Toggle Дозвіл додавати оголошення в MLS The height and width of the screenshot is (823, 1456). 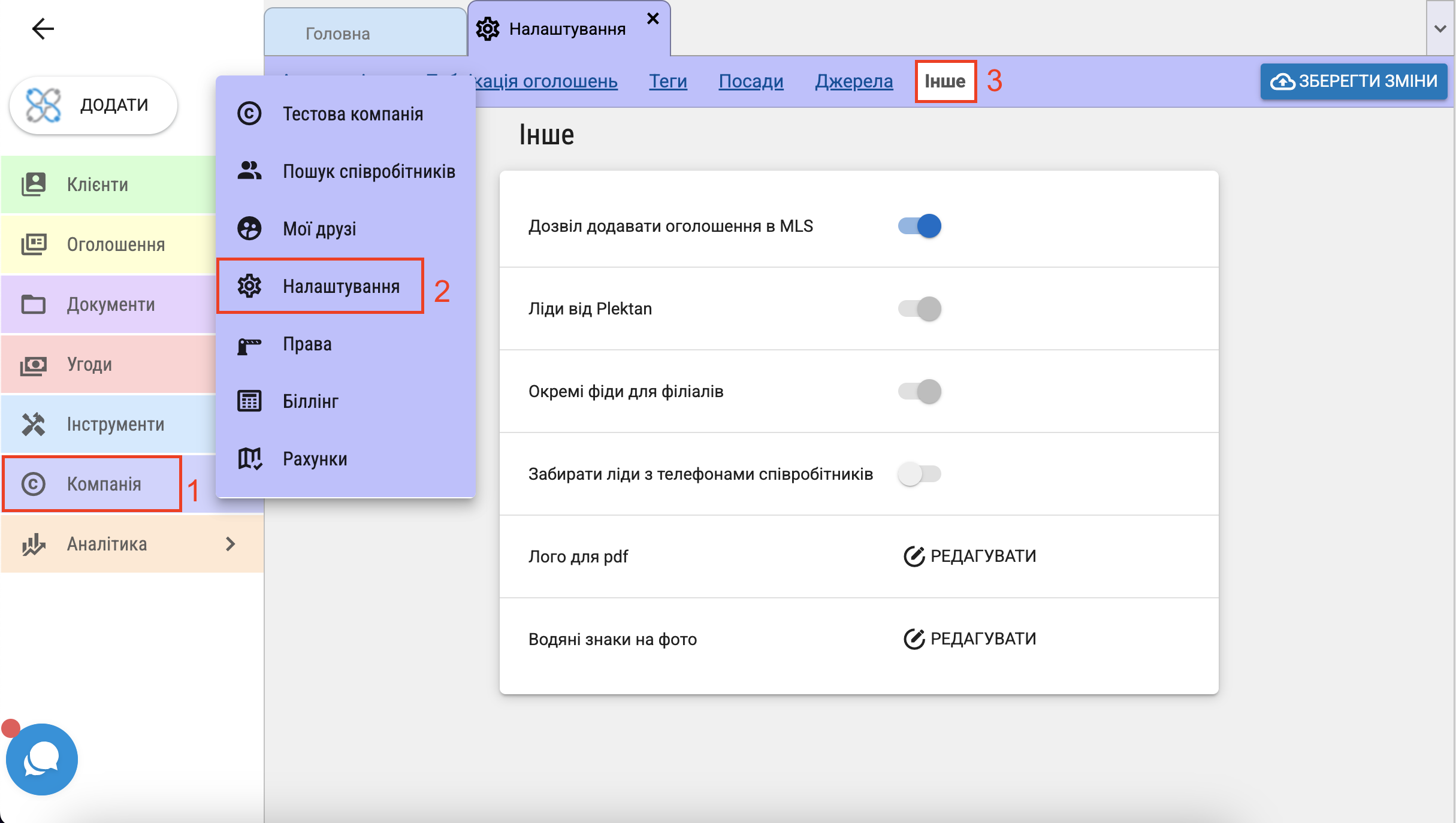[x=920, y=226]
